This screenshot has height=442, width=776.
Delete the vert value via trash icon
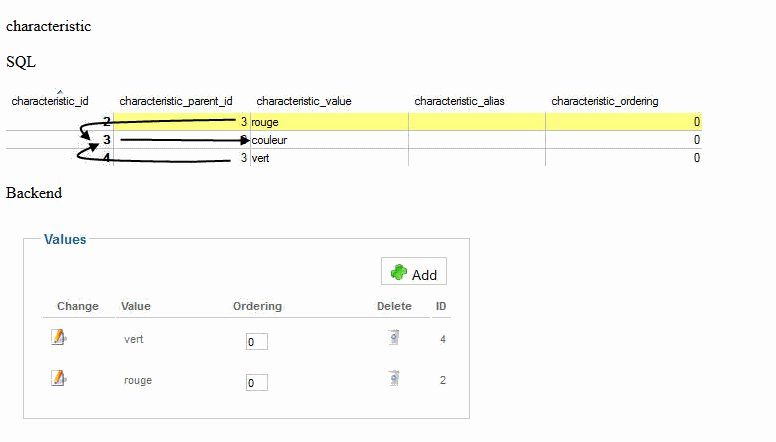[x=394, y=337]
